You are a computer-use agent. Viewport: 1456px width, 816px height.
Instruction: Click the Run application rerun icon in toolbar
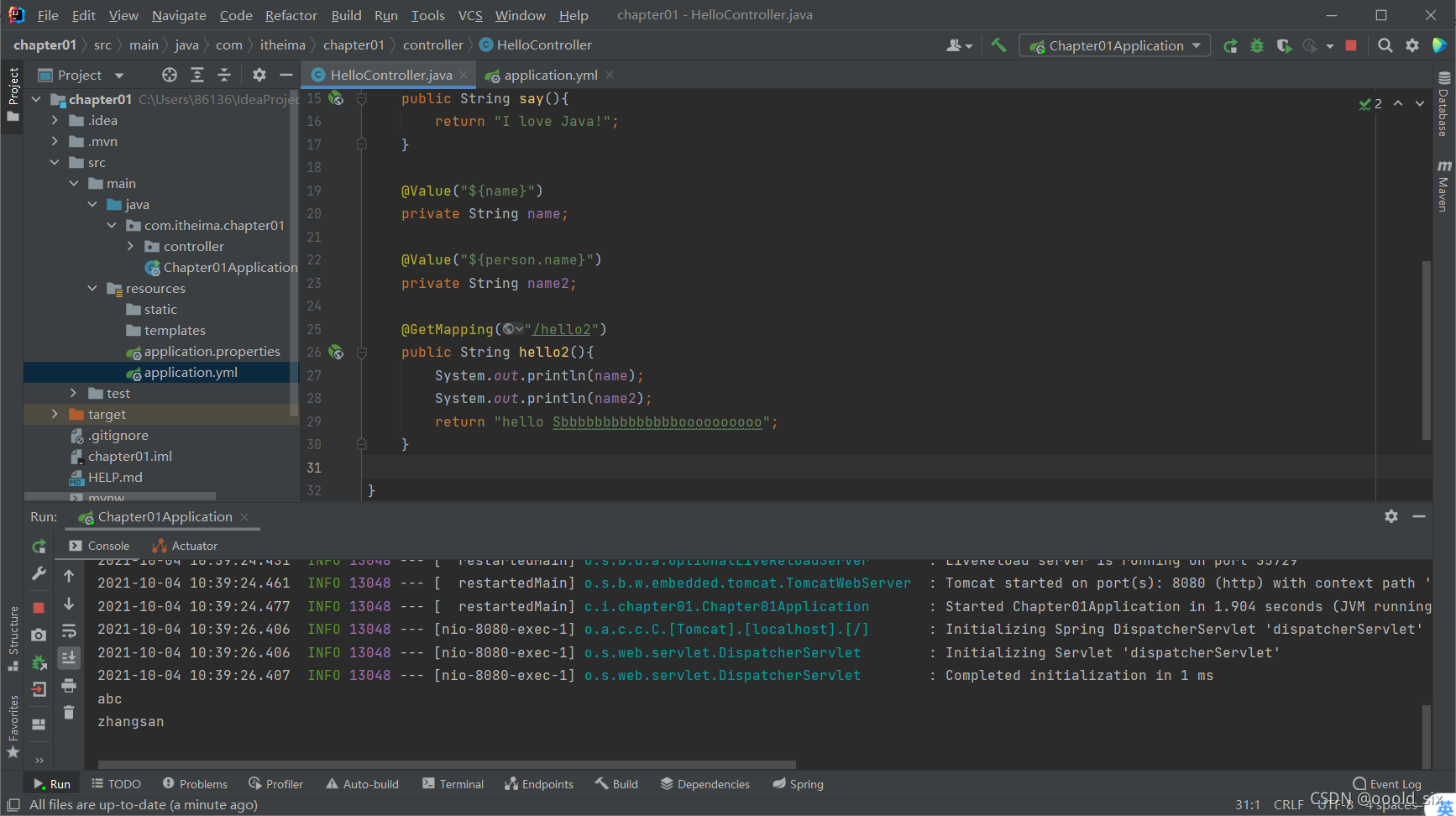click(x=1230, y=46)
